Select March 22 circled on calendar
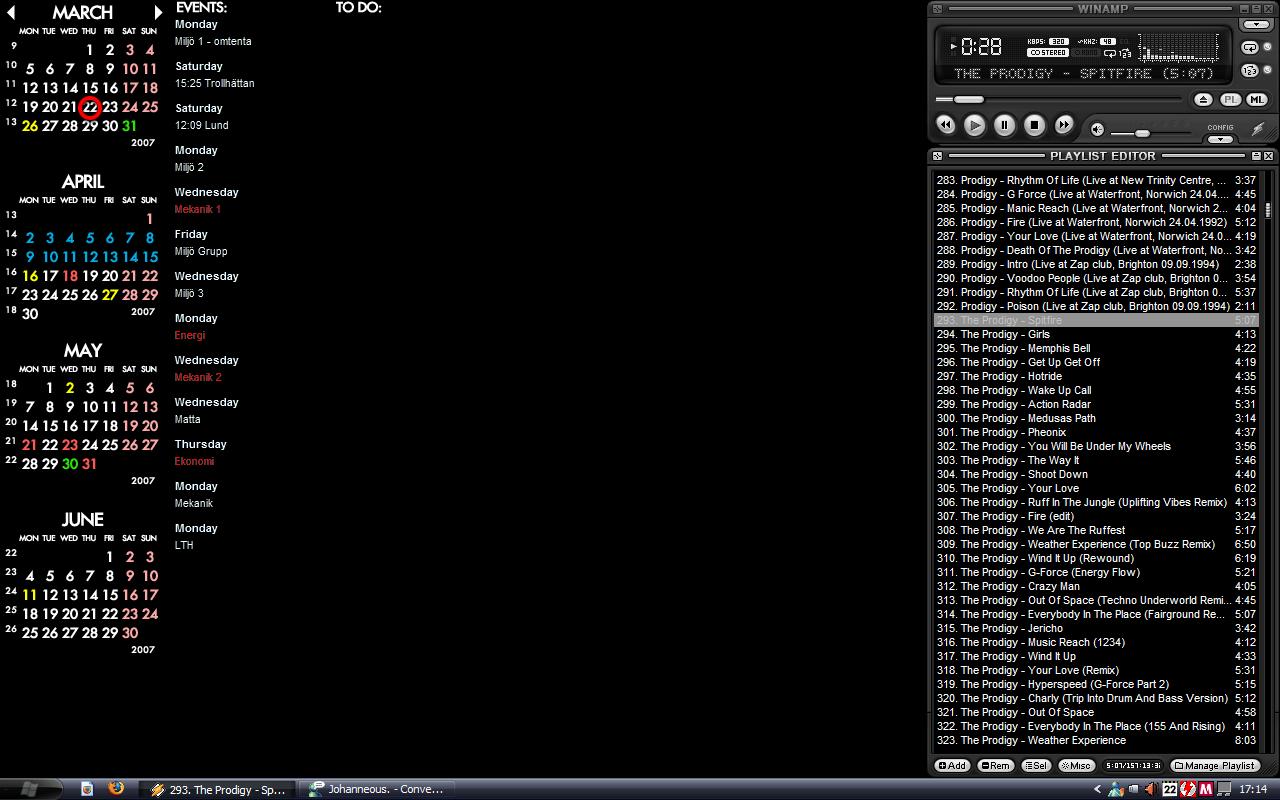This screenshot has height=800, width=1280. click(90, 107)
